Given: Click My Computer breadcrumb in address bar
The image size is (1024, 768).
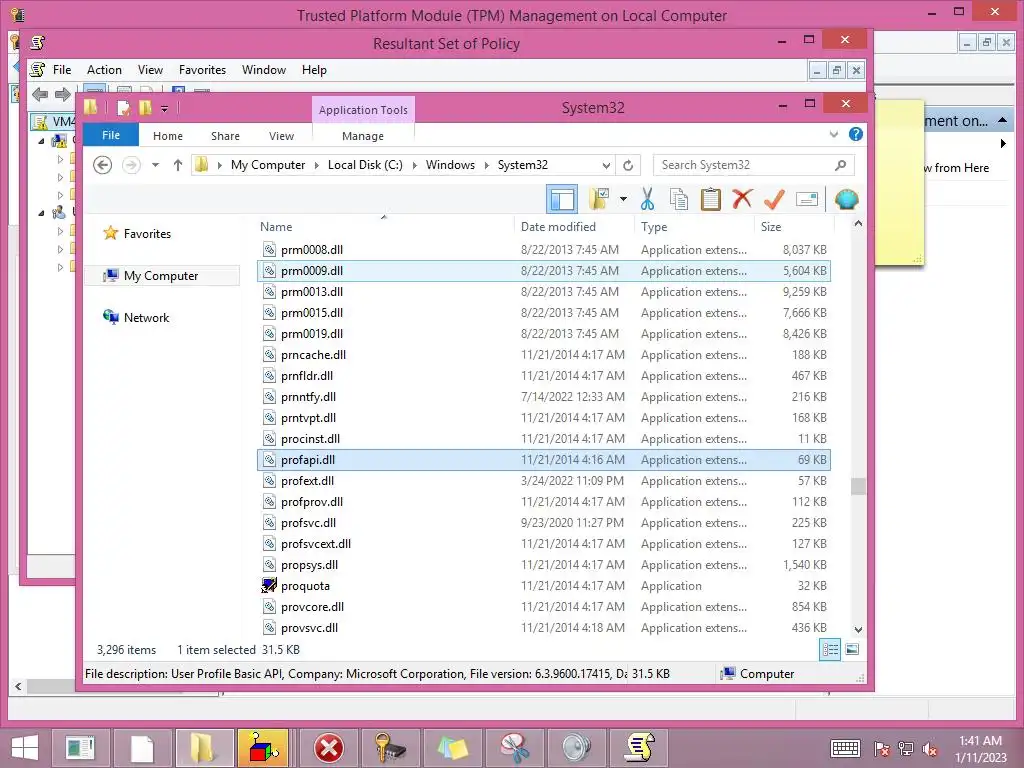Looking at the screenshot, I should click(x=268, y=165).
